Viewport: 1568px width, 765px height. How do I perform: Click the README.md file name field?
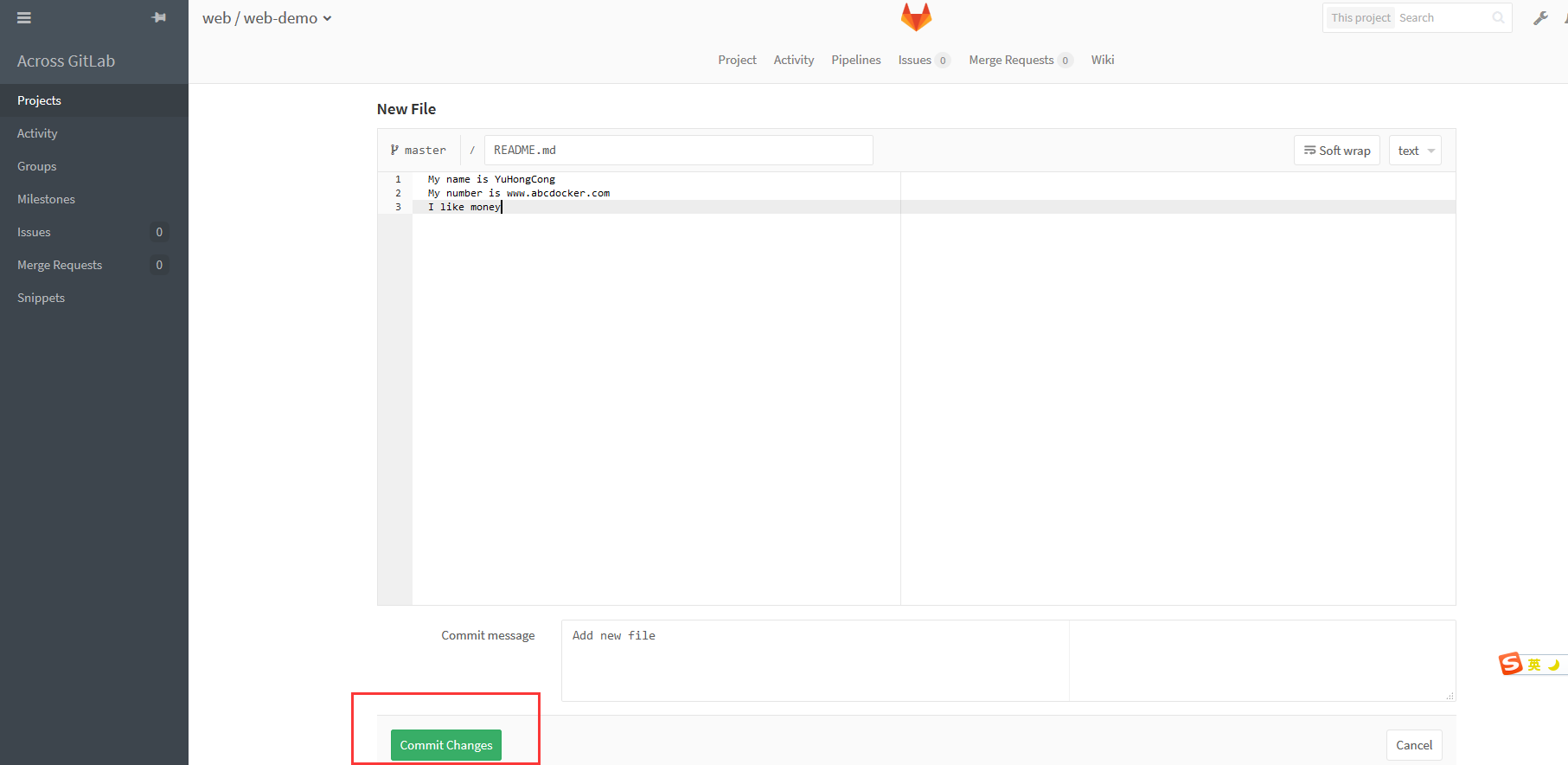pyautogui.click(x=678, y=150)
